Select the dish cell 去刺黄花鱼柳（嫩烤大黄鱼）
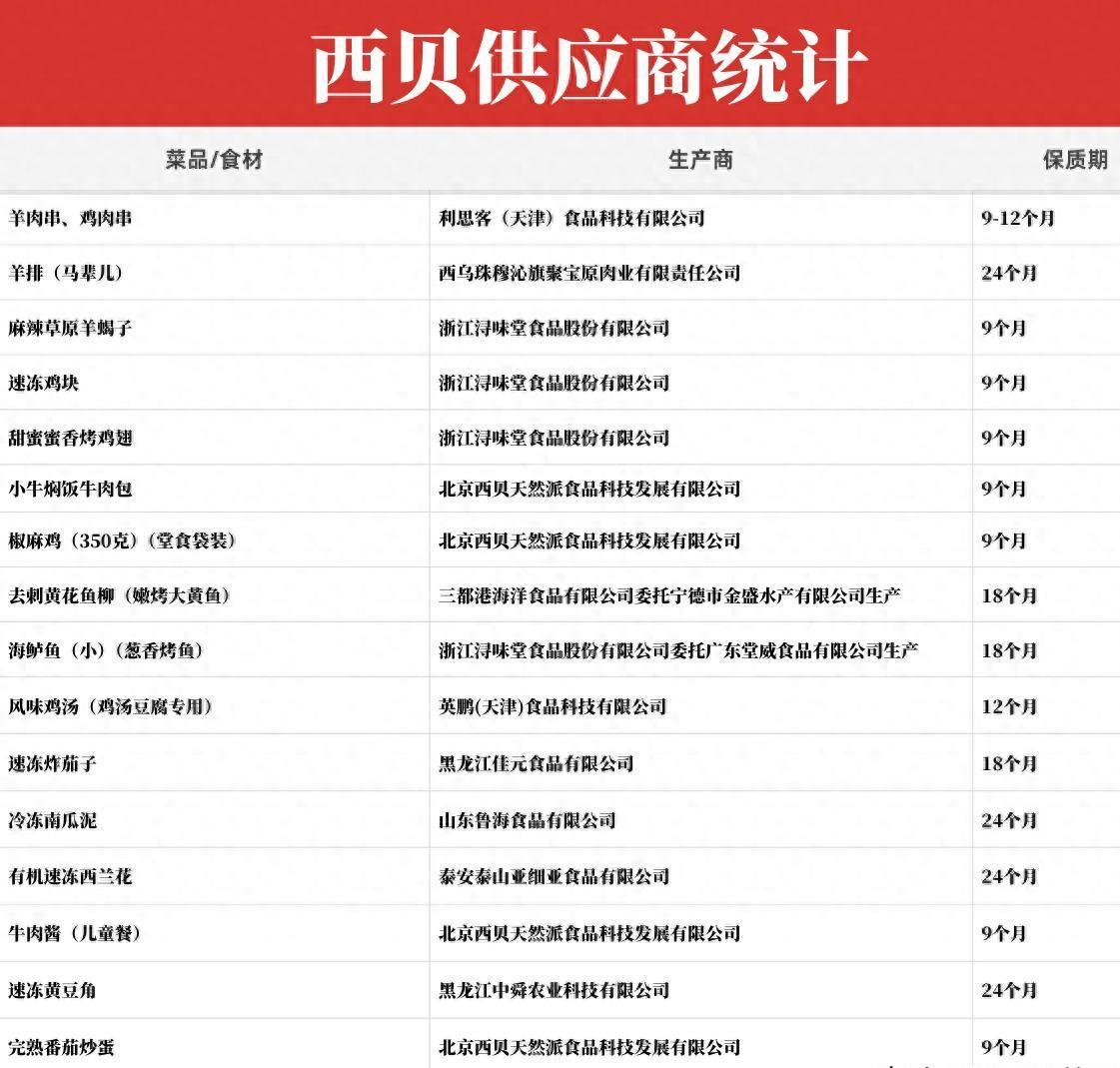Viewport: 1120px width, 1068px height. pyautogui.click(x=119, y=595)
